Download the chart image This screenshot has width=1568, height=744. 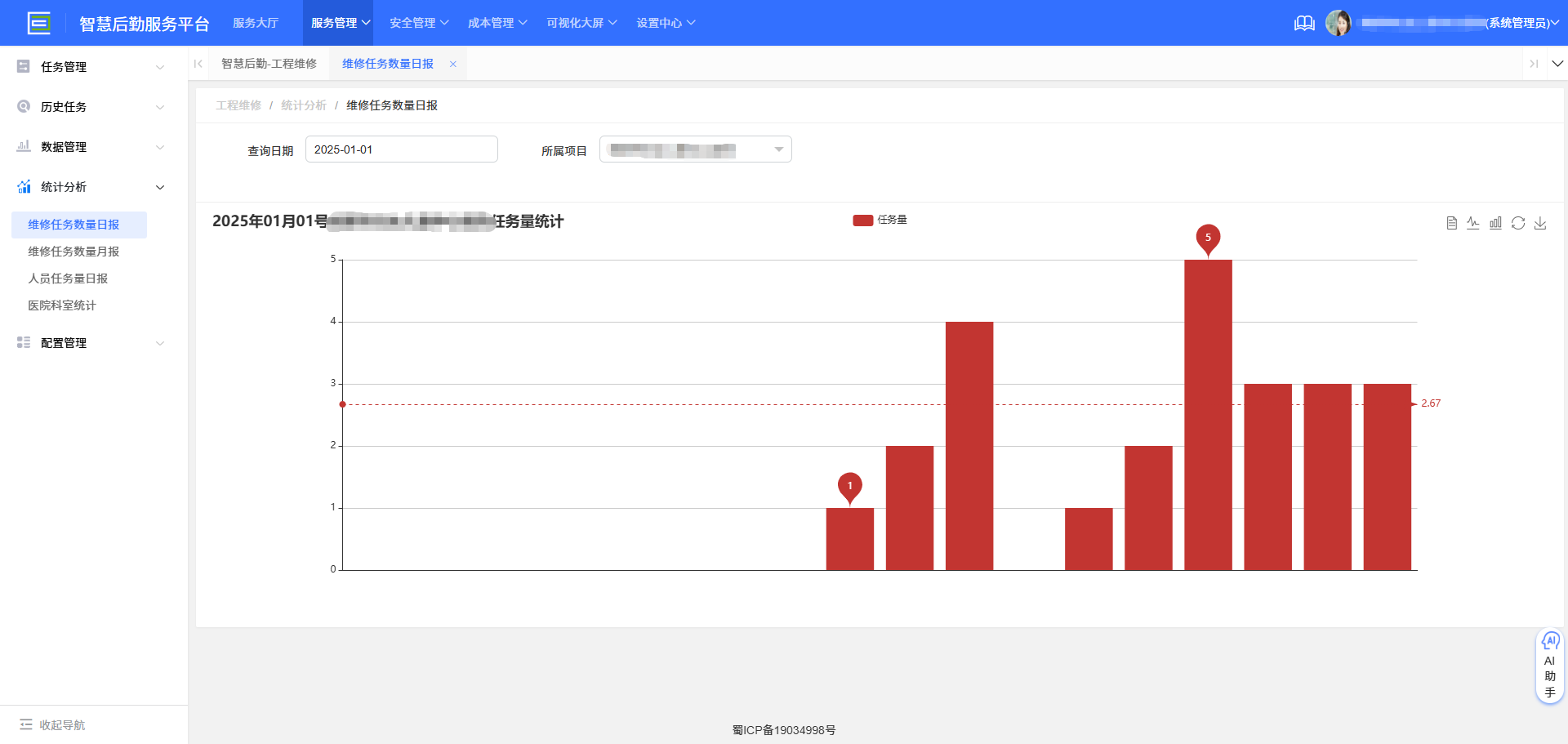point(1541,222)
